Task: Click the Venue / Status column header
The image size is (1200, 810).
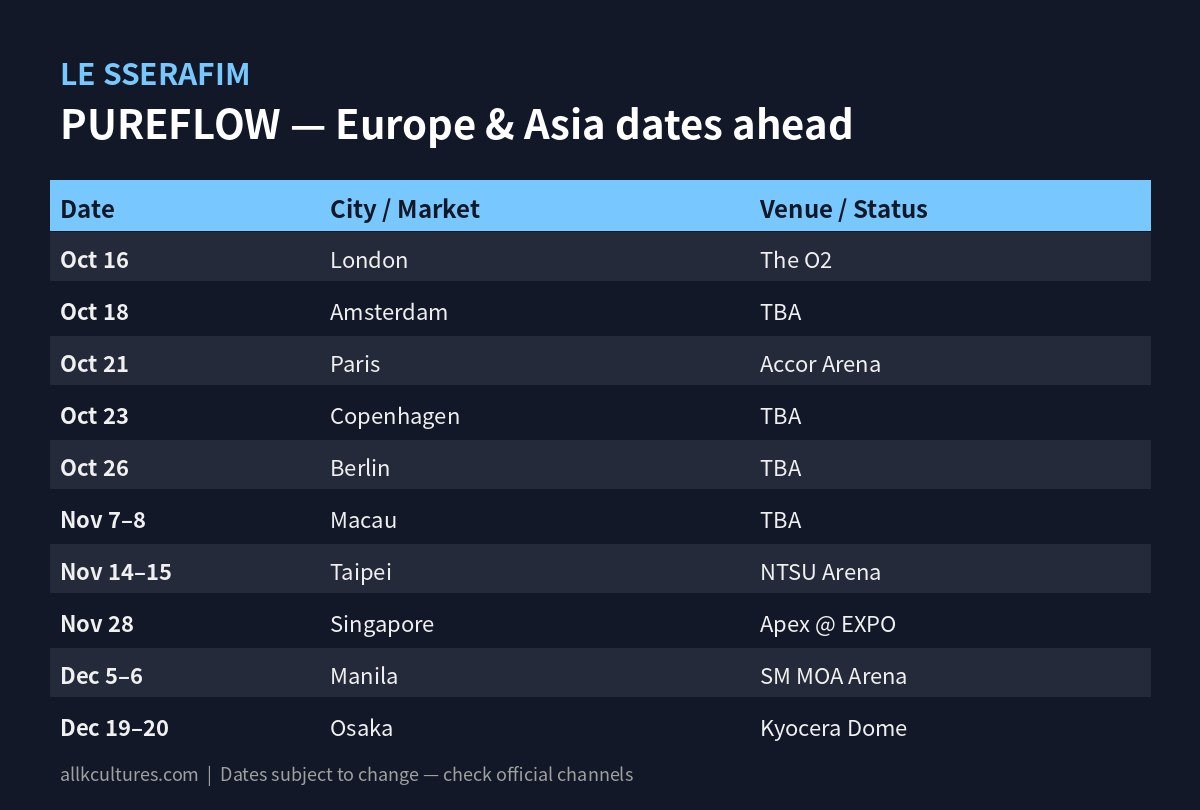Action: (844, 209)
